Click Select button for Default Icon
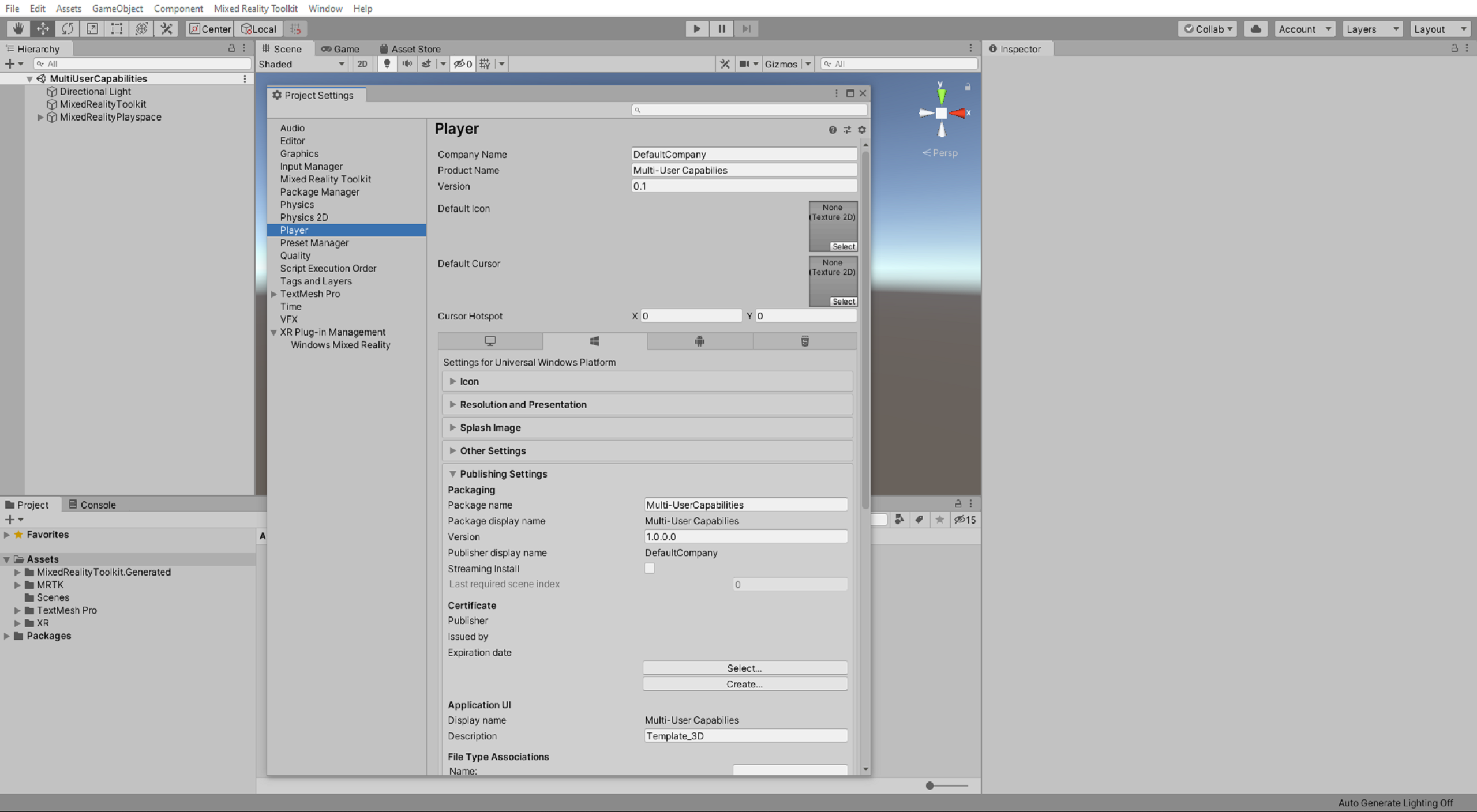Screen dimensions: 1477x812 coord(841,246)
